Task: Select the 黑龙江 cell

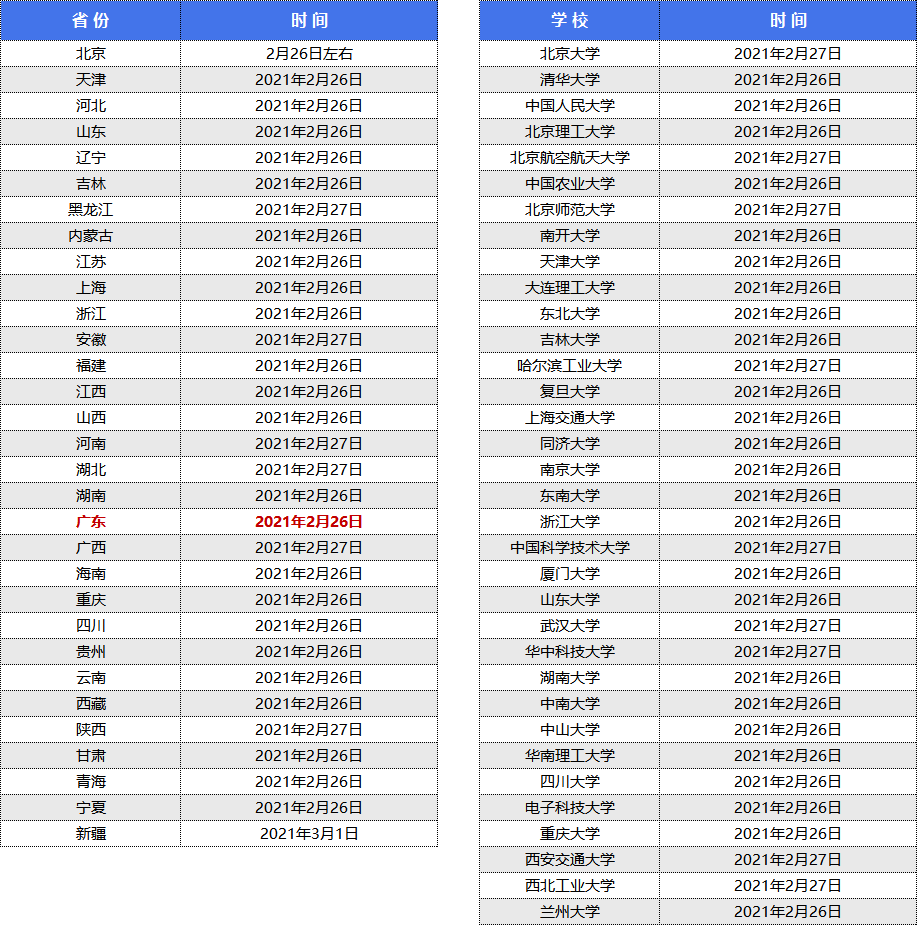Action: [90, 209]
